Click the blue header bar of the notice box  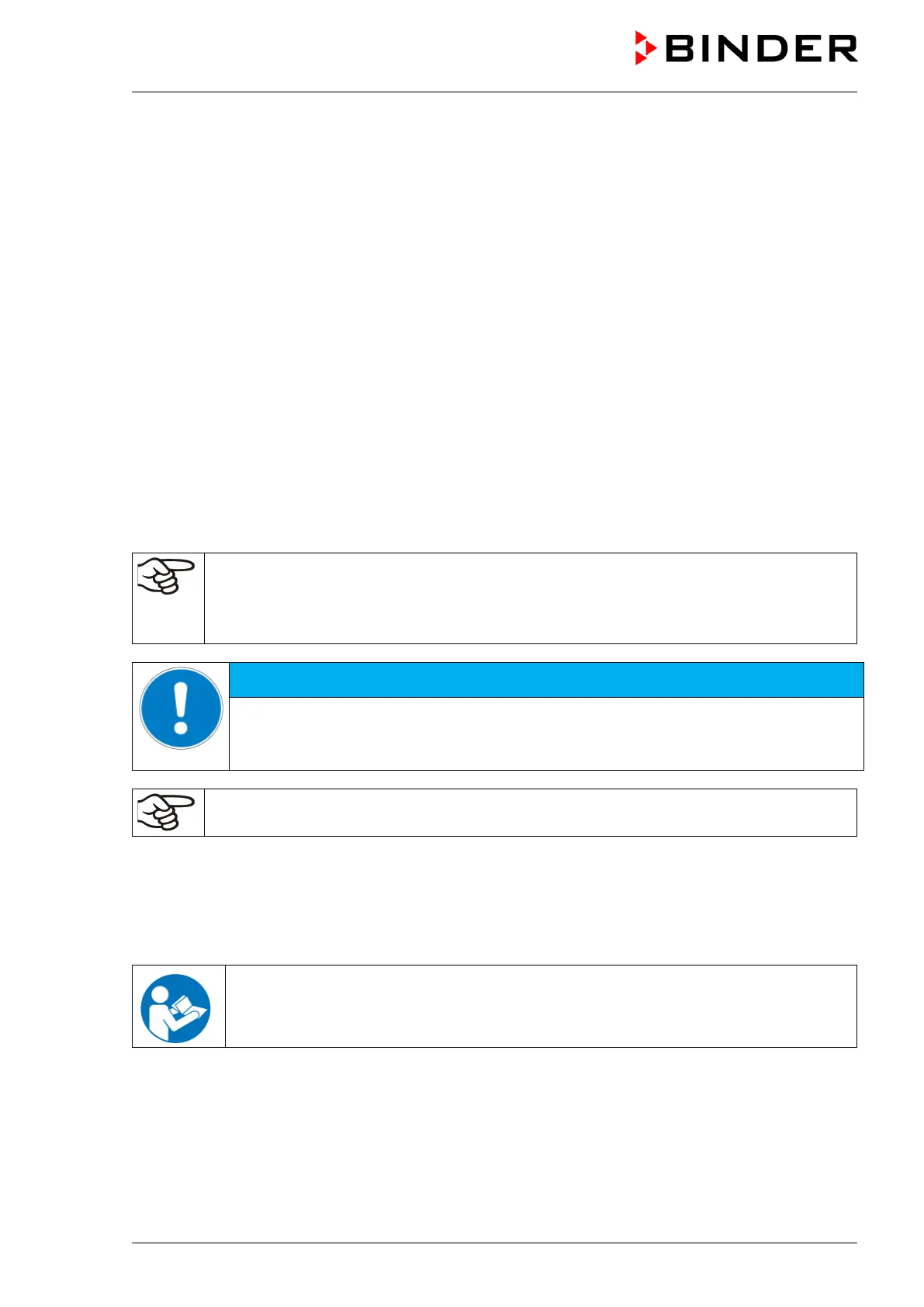coord(546,680)
